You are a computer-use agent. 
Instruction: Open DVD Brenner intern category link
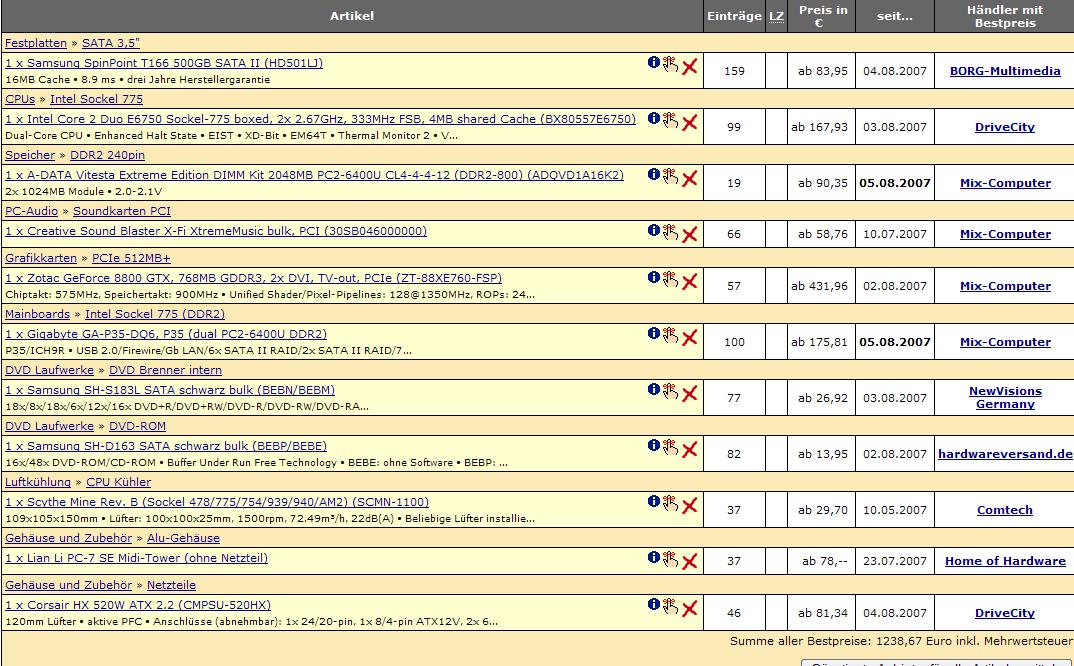(x=165, y=371)
